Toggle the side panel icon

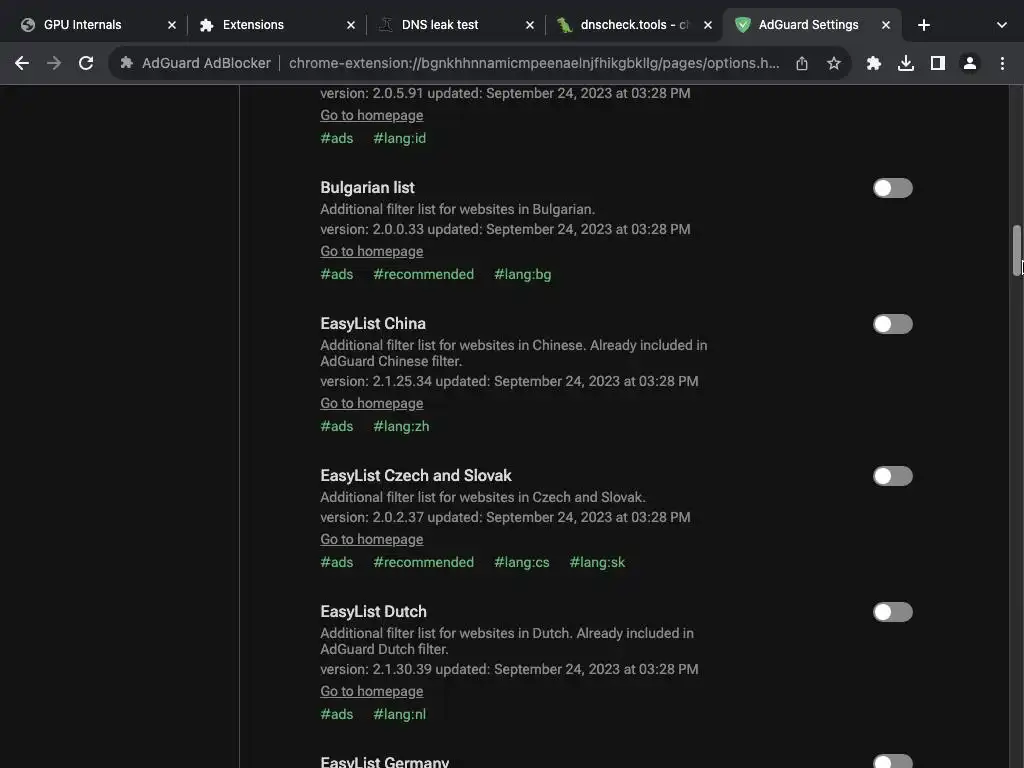[938, 63]
